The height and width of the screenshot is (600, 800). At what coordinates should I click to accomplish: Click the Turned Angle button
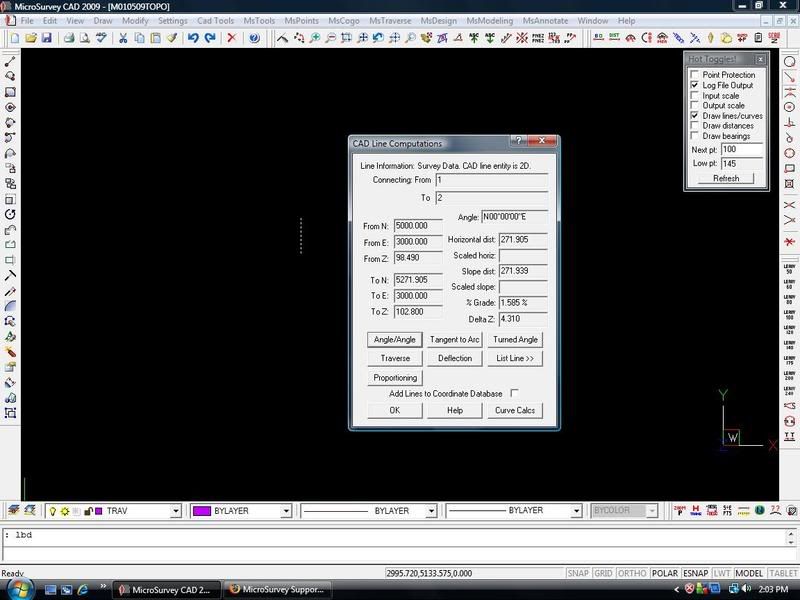pyautogui.click(x=515, y=339)
